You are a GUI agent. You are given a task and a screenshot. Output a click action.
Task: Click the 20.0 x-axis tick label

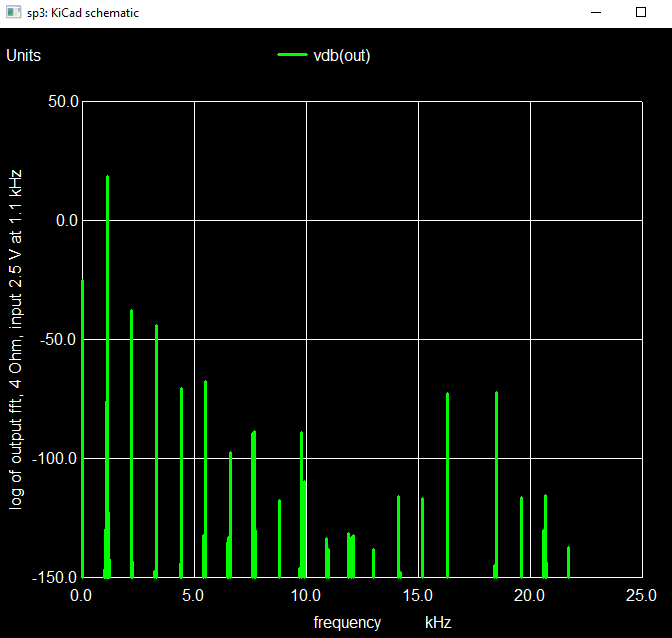[x=530, y=596]
